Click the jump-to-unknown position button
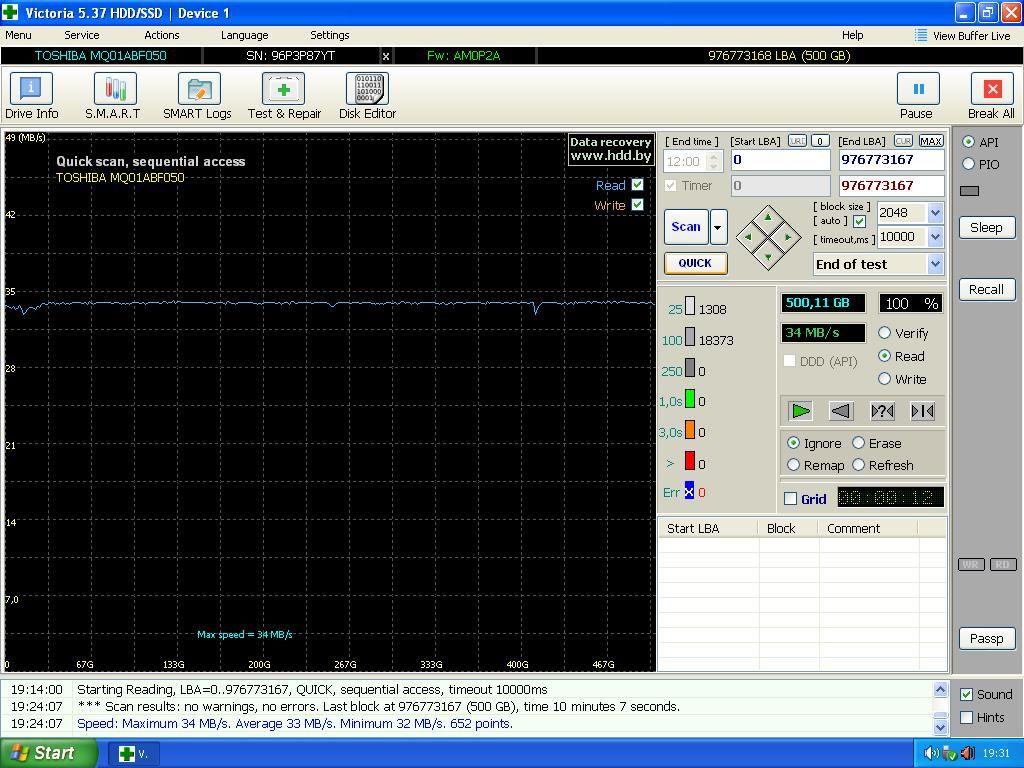 (x=882, y=411)
